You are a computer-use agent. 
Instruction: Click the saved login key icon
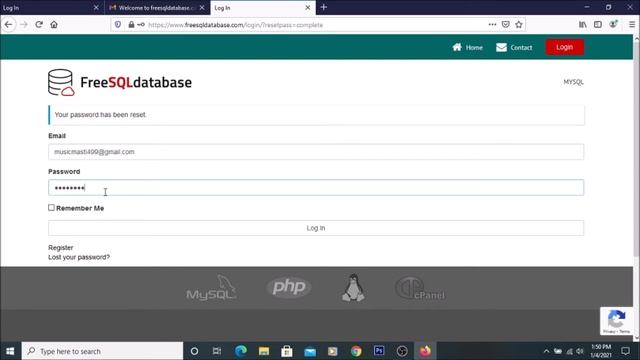[141, 24]
